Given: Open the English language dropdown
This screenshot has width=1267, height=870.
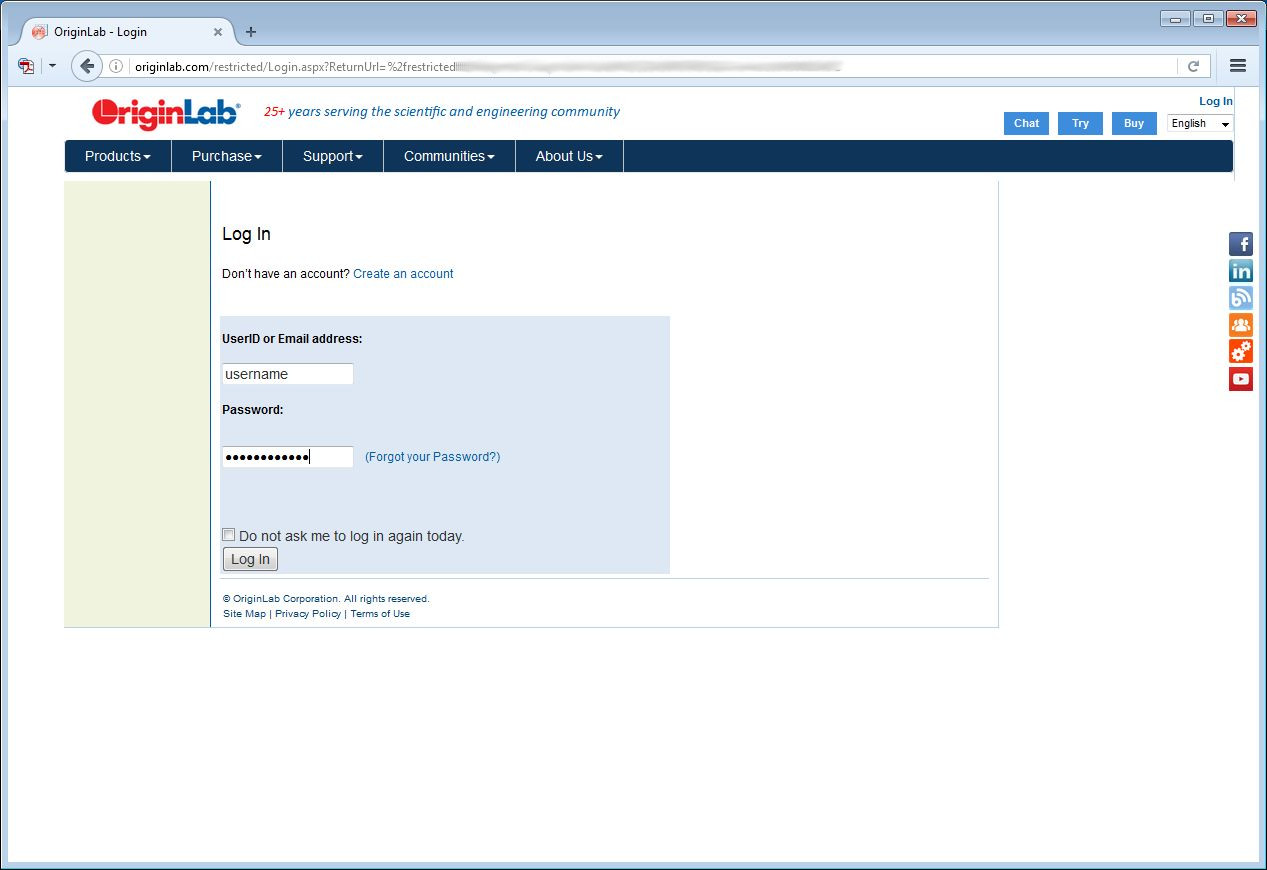Looking at the screenshot, I should pos(1200,123).
